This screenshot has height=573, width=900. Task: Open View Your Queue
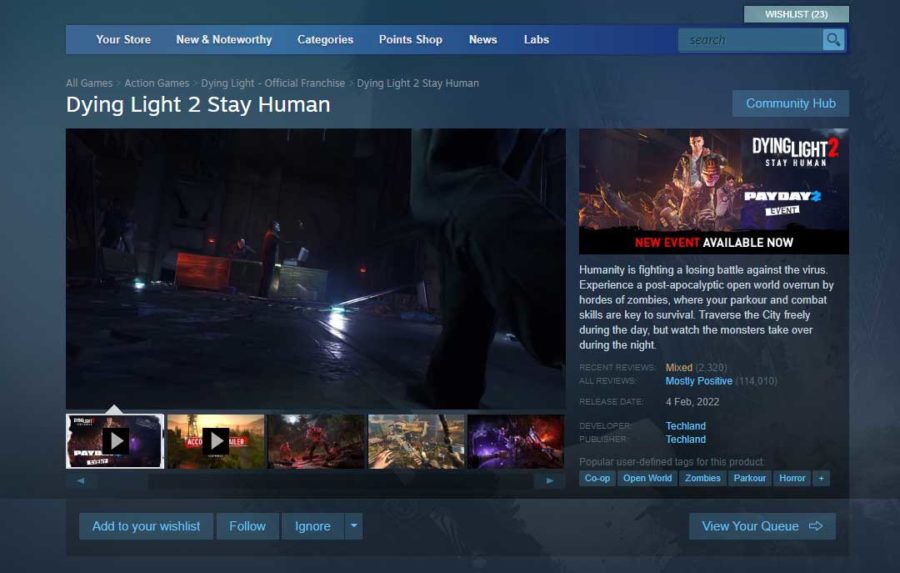coord(762,526)
